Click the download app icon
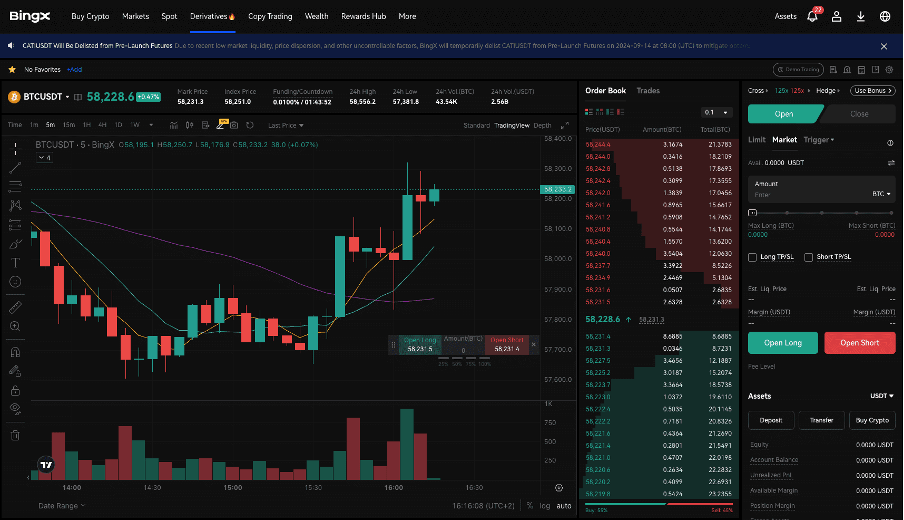 tap(860, 16)
